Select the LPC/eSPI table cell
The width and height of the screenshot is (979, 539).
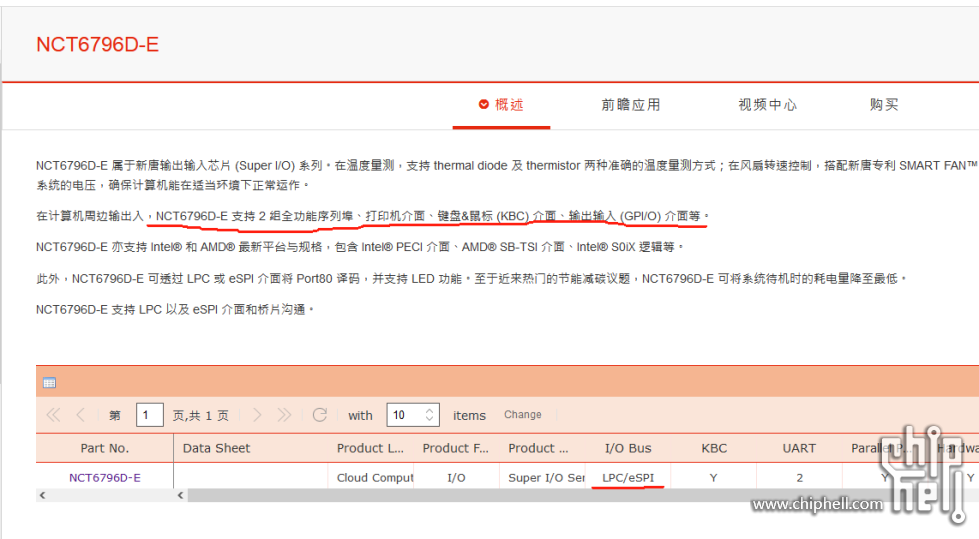pos(628,478)
